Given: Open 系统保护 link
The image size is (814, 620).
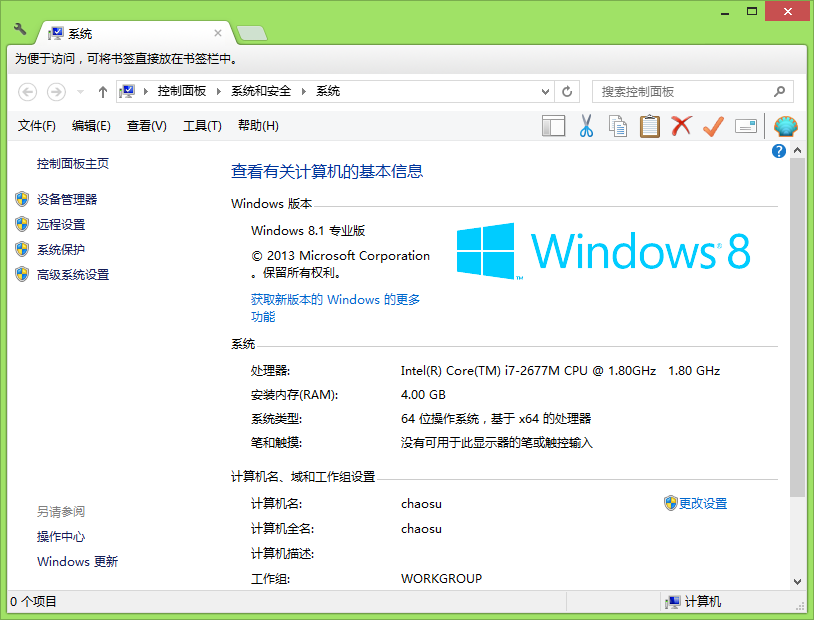Looking at the screenshot, I should coord(61,250).
